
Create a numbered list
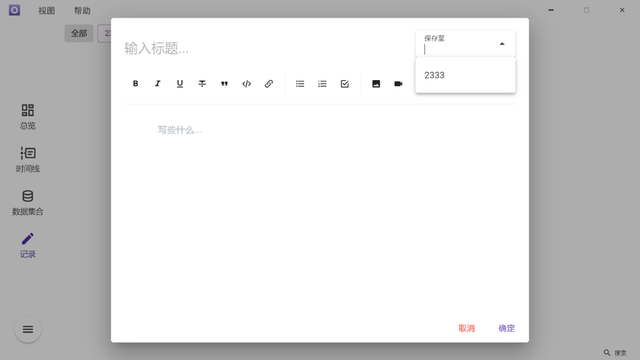[x=322, y=84]
